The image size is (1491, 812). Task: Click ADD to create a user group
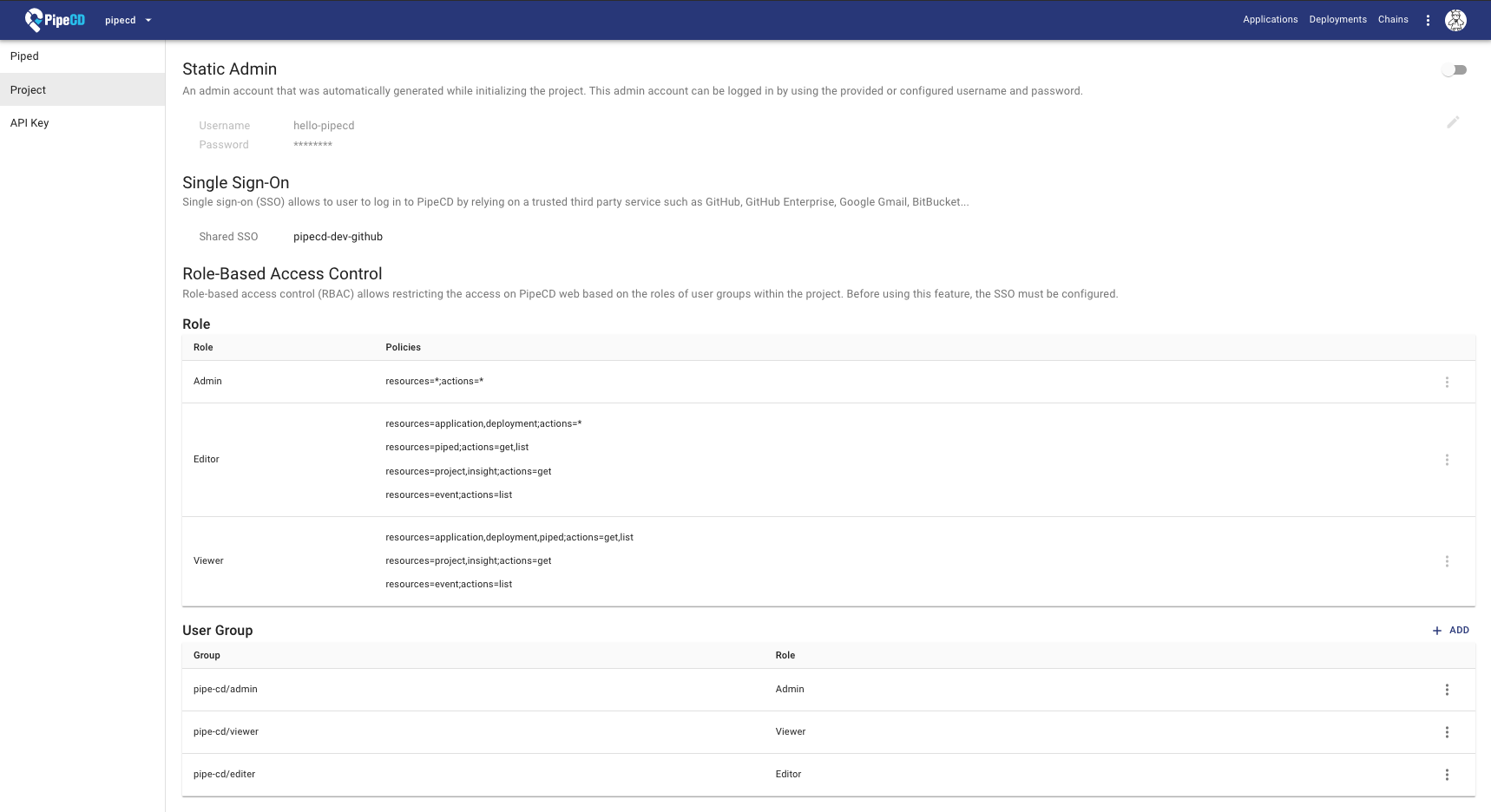click(x=1450, y=631)
